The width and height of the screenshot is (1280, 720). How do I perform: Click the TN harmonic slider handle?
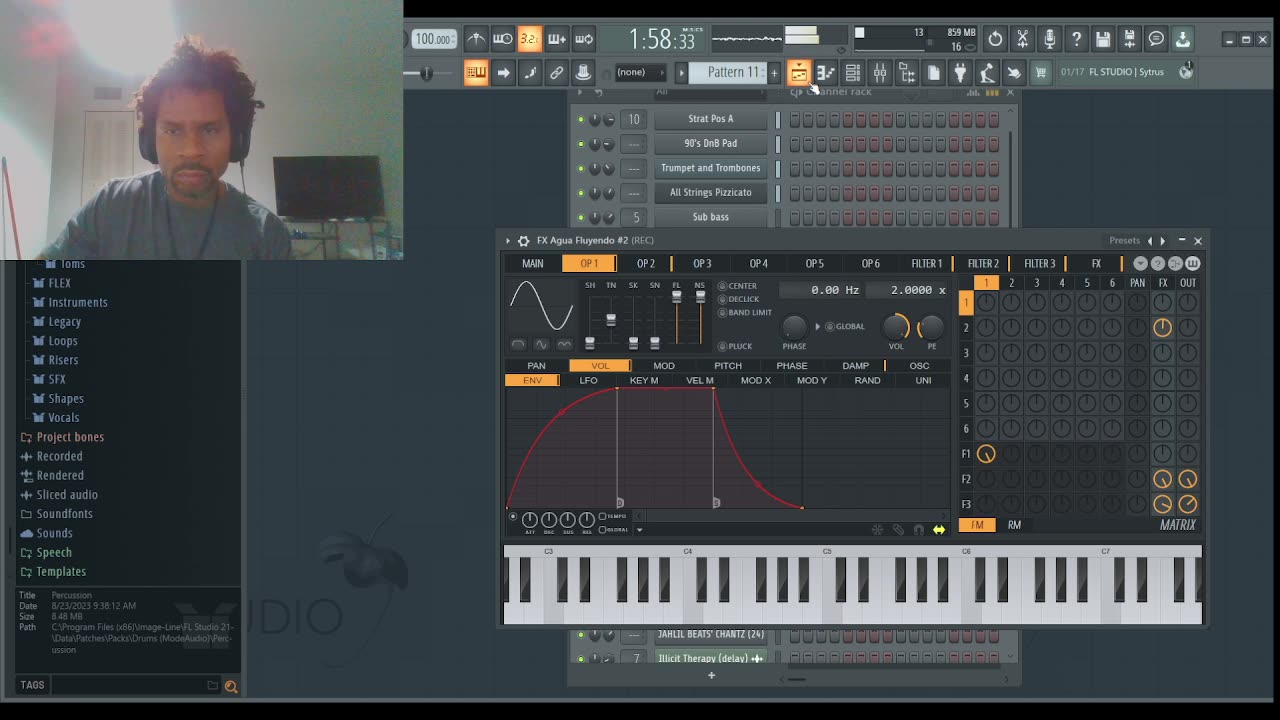pyautogui.click(x=611, y=320)
